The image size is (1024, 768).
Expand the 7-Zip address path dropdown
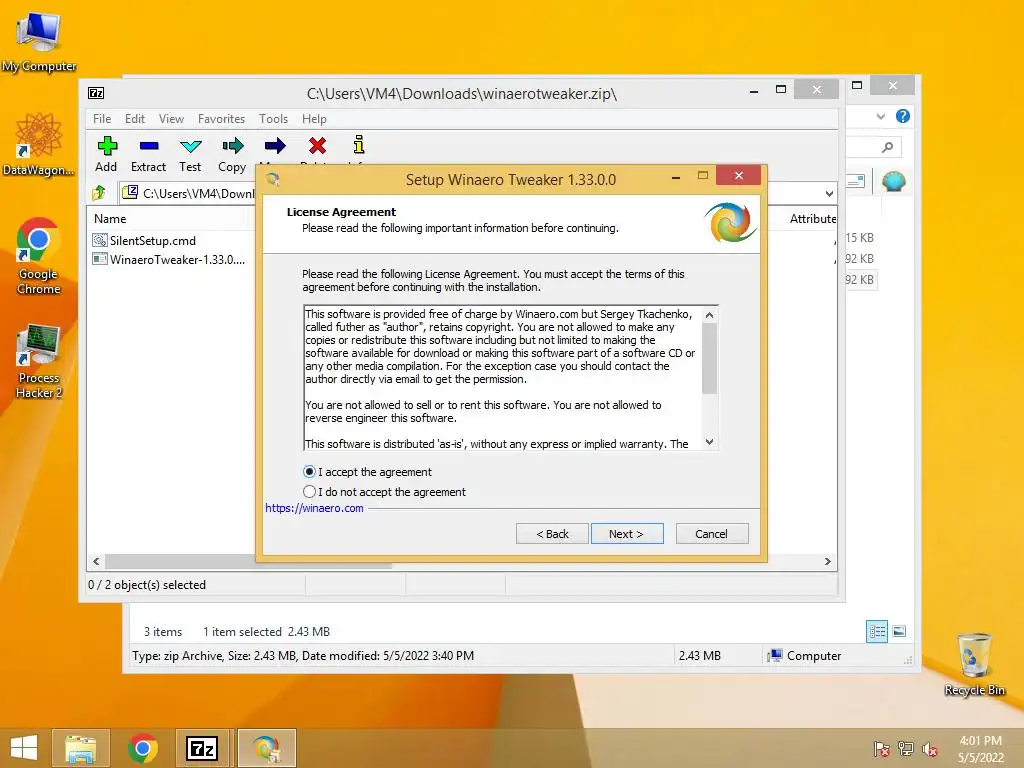coord(829,193)
